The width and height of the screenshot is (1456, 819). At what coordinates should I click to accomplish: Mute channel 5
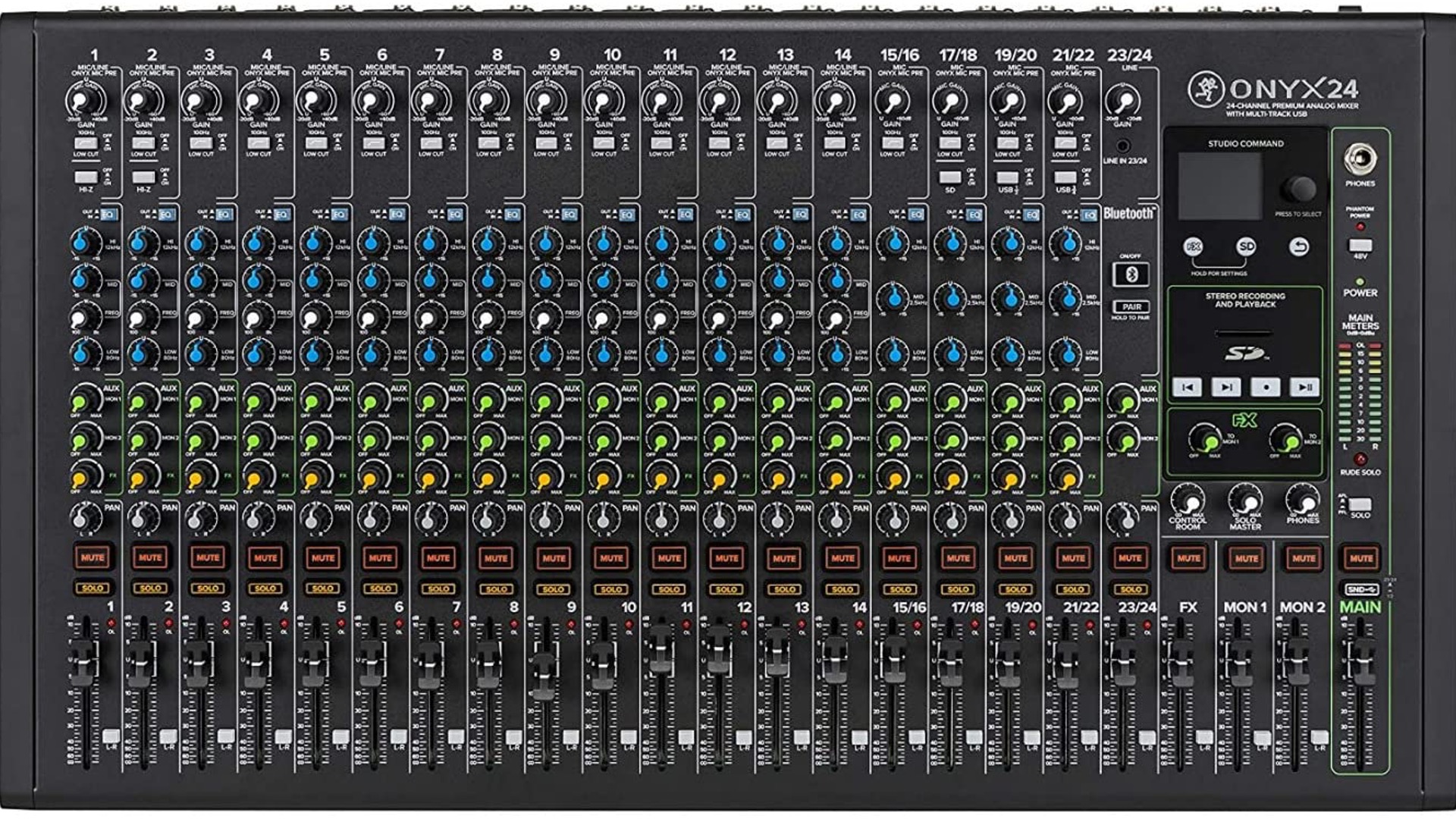[323, 558]
